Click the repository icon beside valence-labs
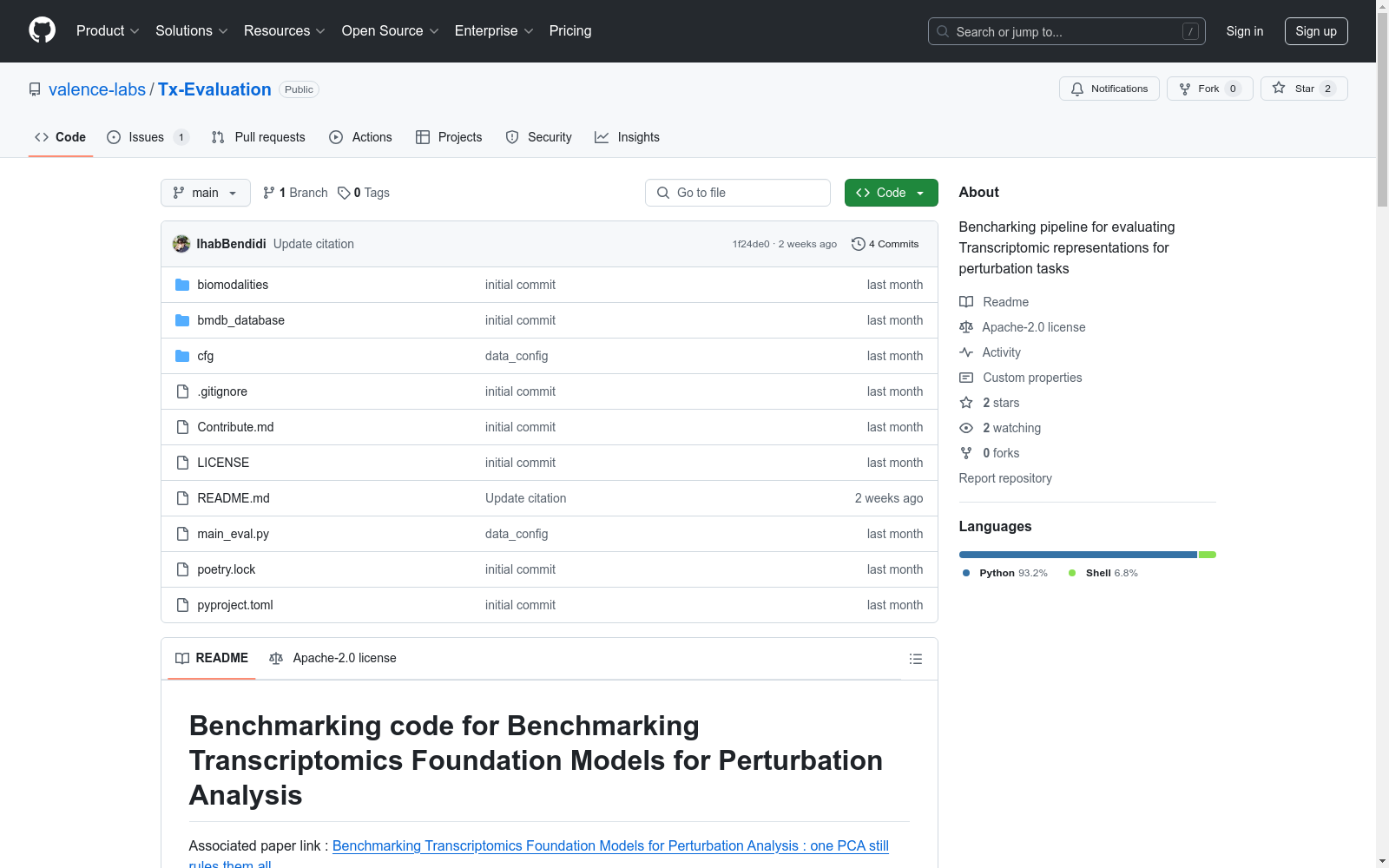This screenshot has width=1389, height=868. point(35,89)
